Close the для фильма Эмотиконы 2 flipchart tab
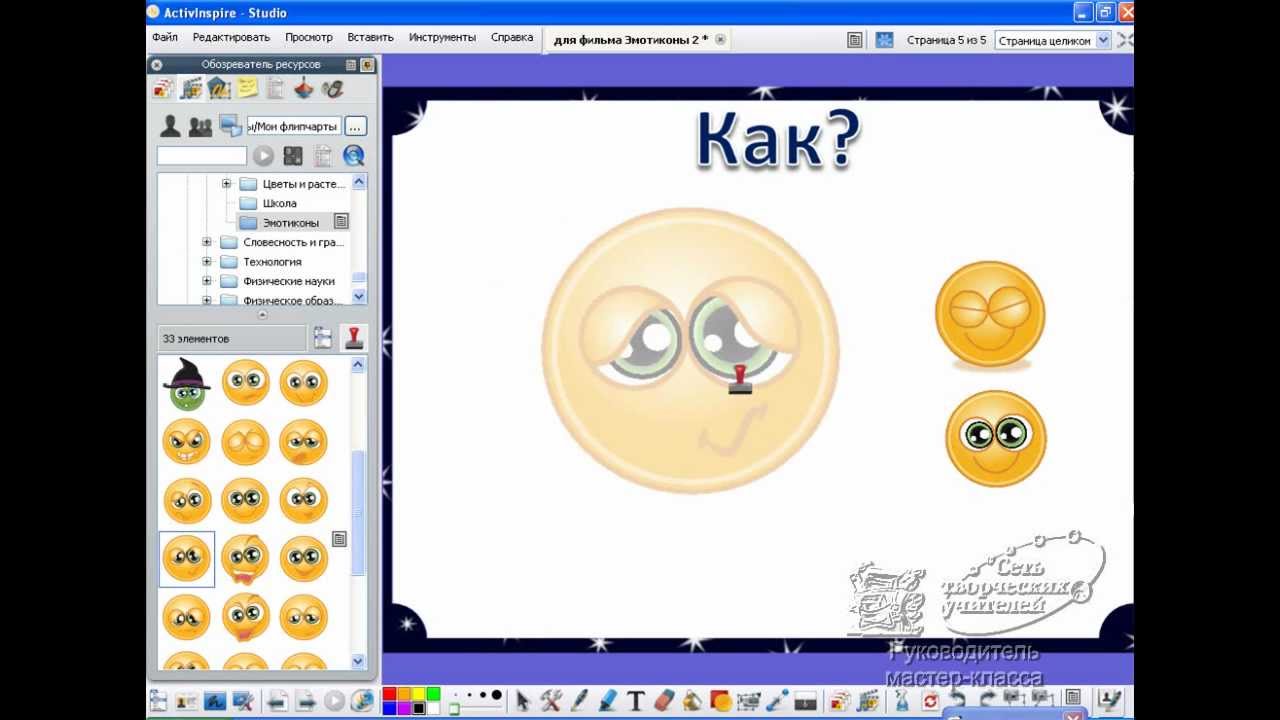The width and height of the screenshot is (1280, 720). 720,40
